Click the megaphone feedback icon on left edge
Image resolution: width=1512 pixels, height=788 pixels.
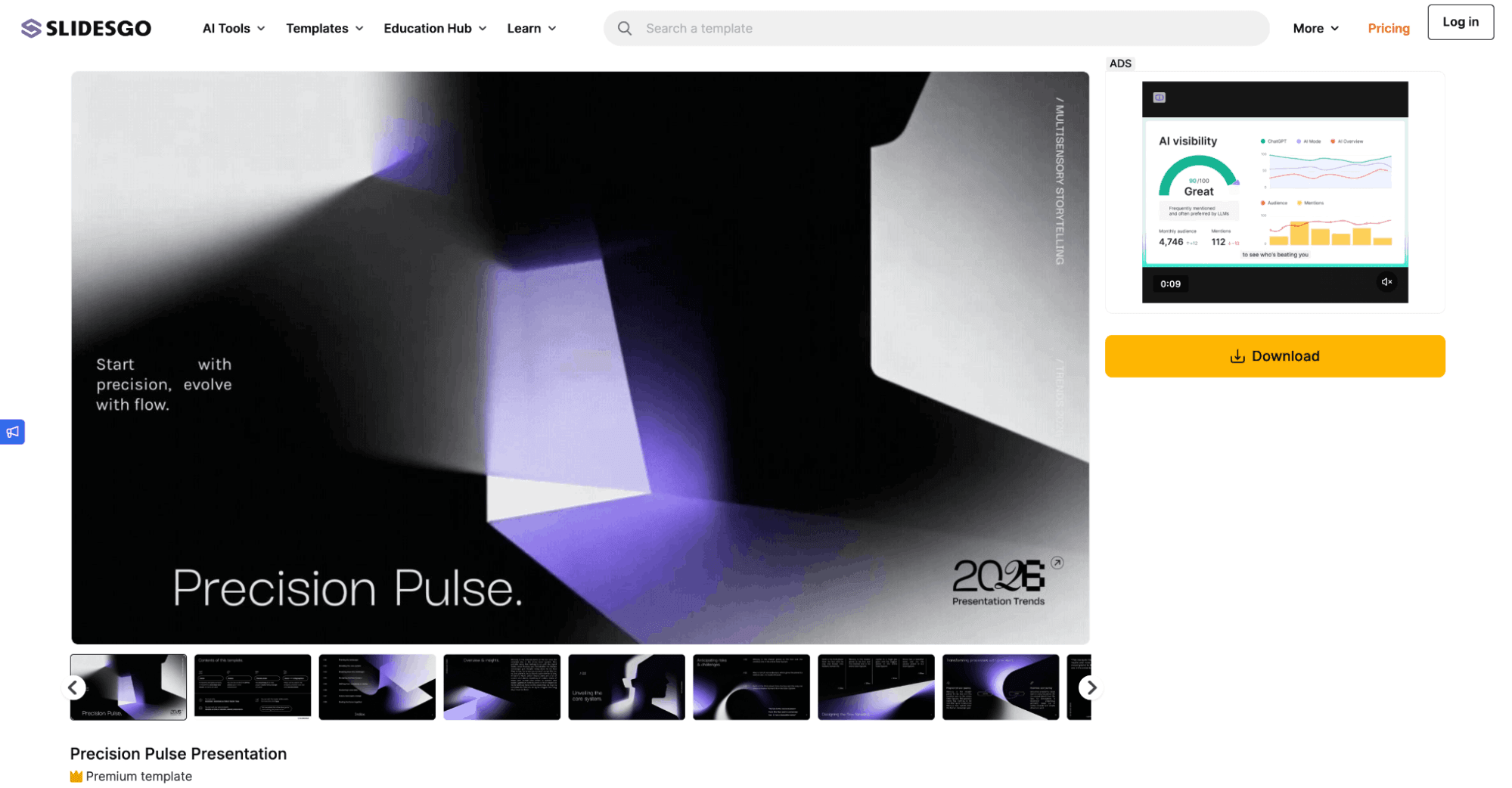[12, 432]
